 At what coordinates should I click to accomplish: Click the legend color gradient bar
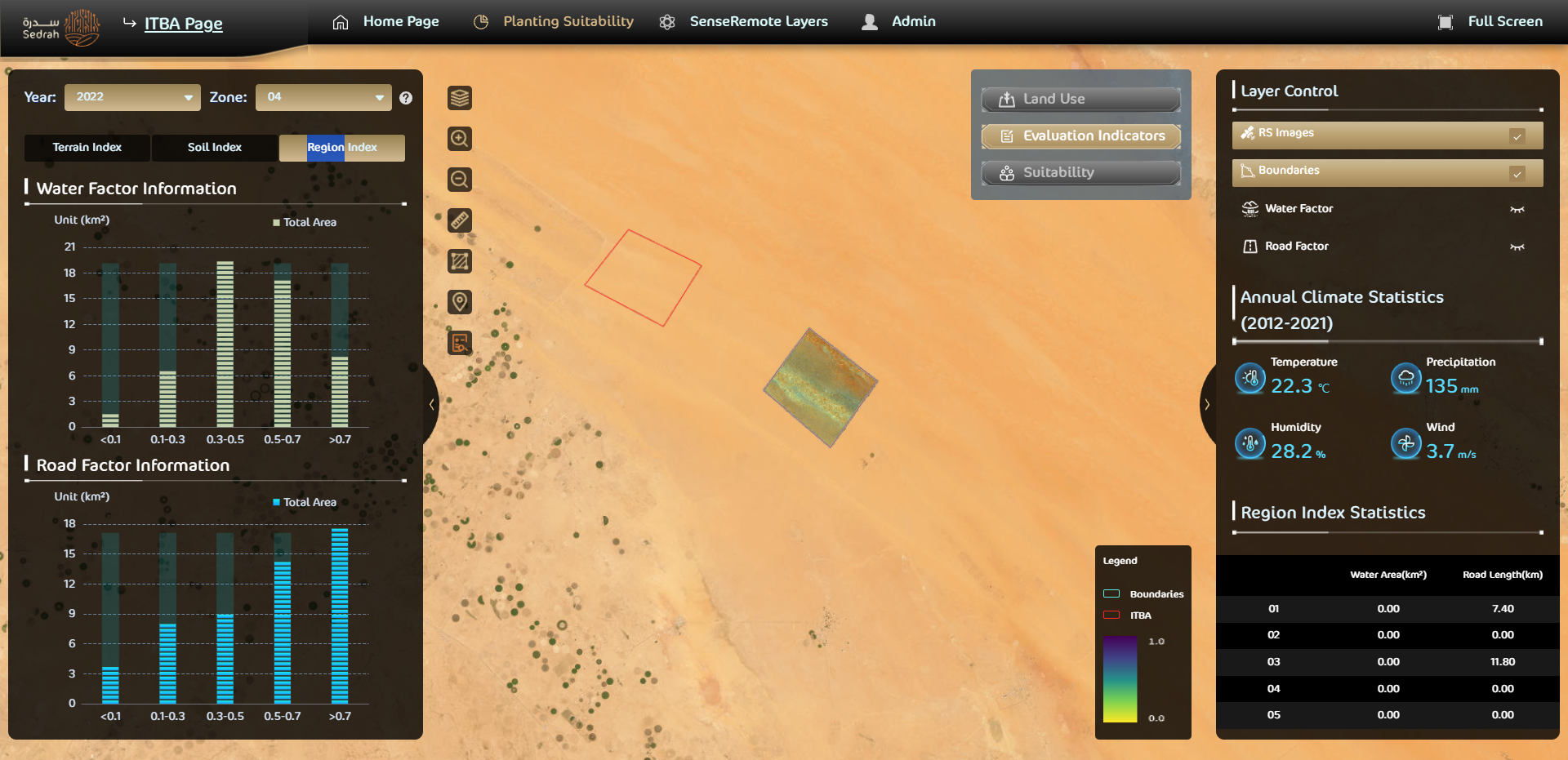point(1120,679)
